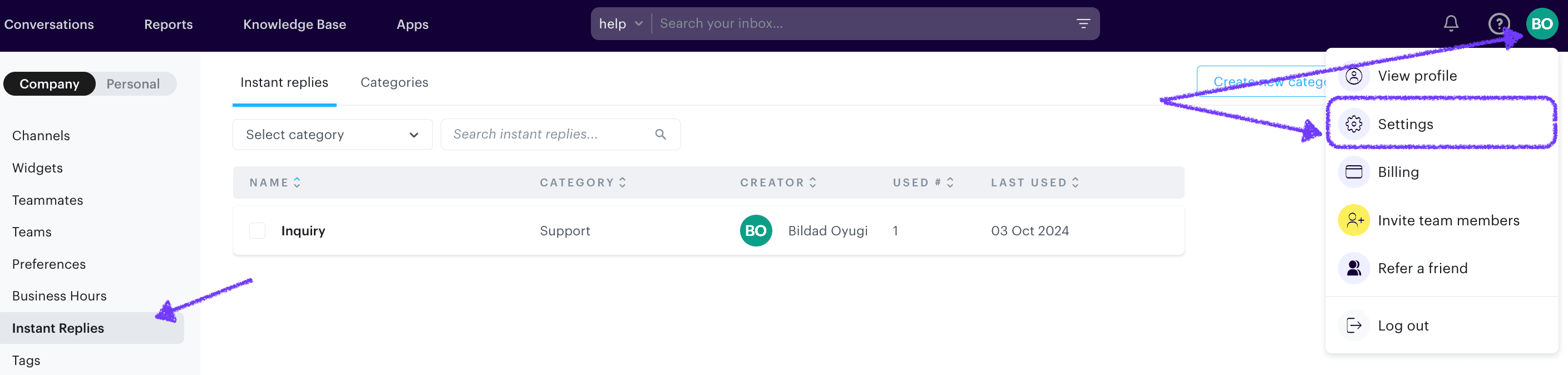Open the notifications bell

coord(1451,23)
